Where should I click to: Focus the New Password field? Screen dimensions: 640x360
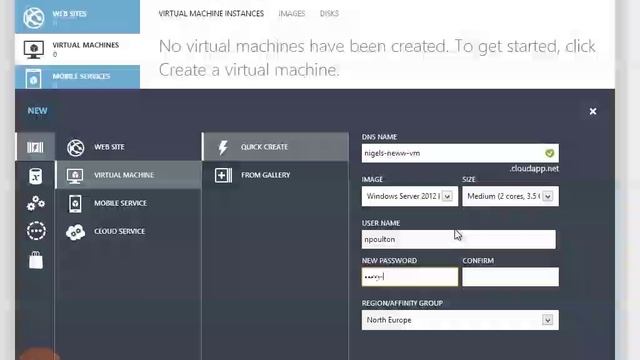coord(409,277)
